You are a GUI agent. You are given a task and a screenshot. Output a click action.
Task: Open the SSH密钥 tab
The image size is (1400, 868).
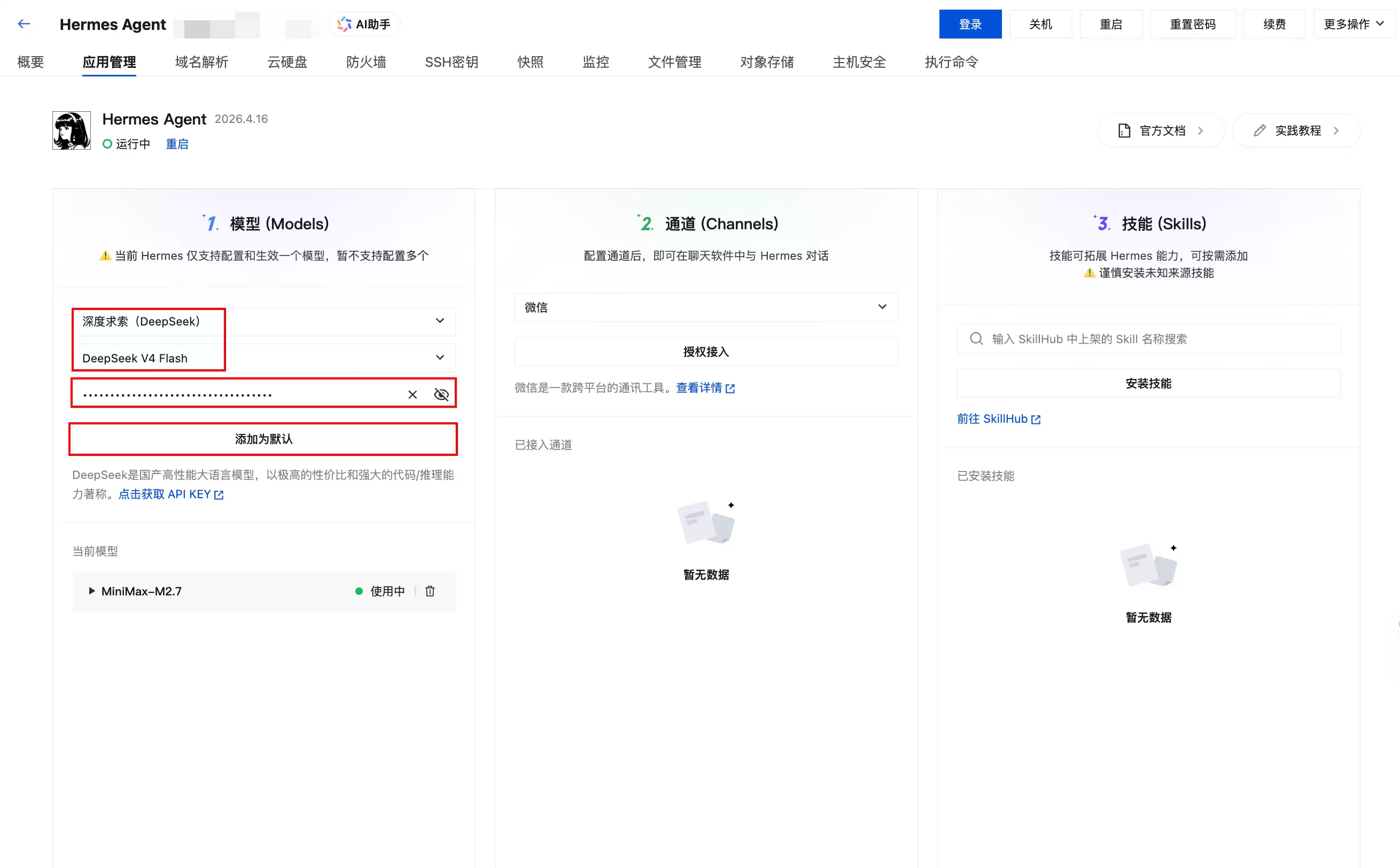tap(452, 62)
